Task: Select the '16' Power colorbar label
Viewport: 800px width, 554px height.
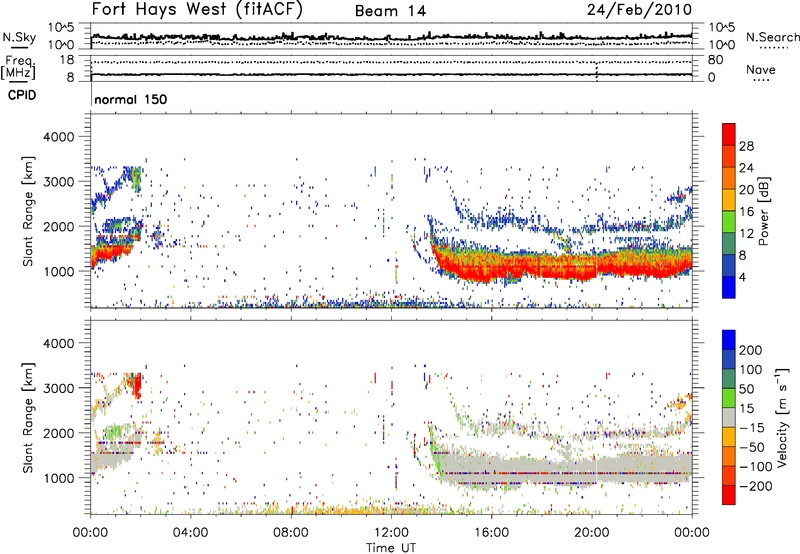Action: click(746, 212)
